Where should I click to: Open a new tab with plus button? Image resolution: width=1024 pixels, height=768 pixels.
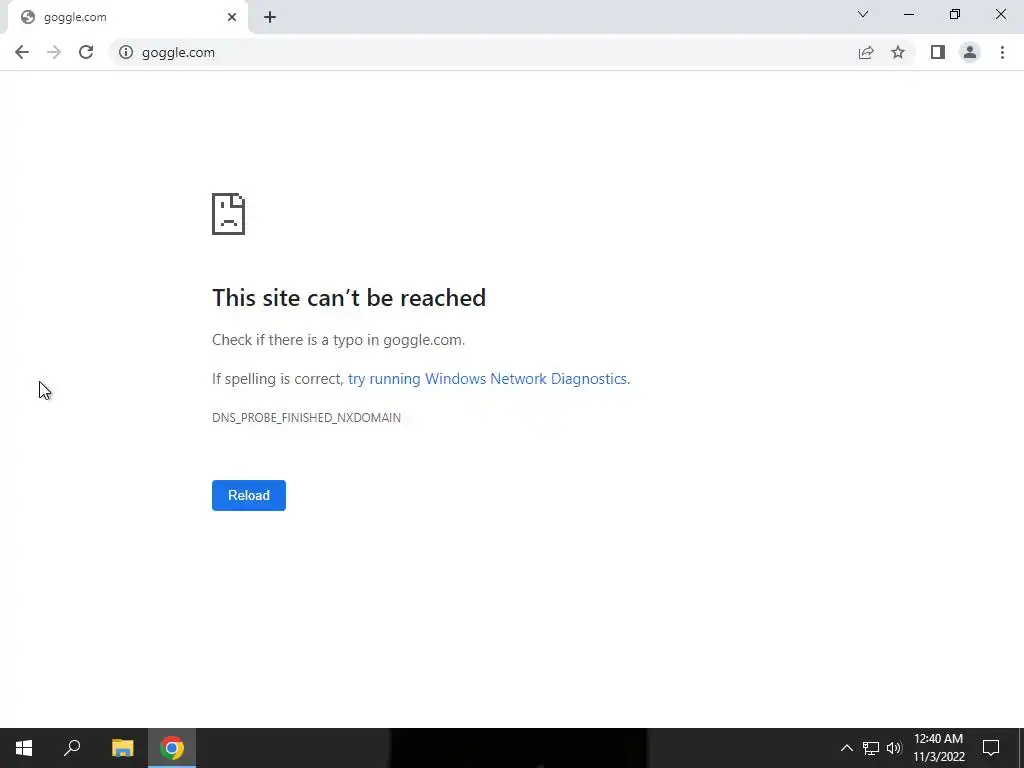pyautogui.click(x=270, y=18)
